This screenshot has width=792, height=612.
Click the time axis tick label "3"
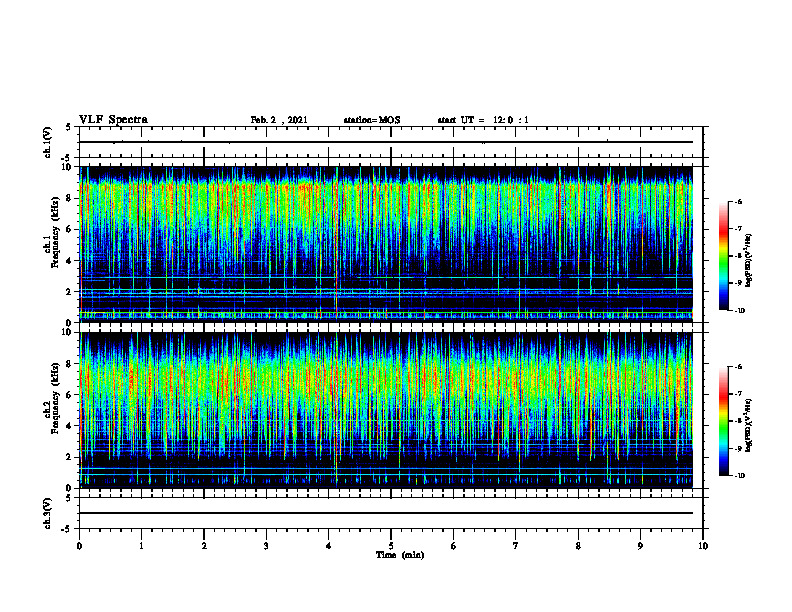(266, 546)
